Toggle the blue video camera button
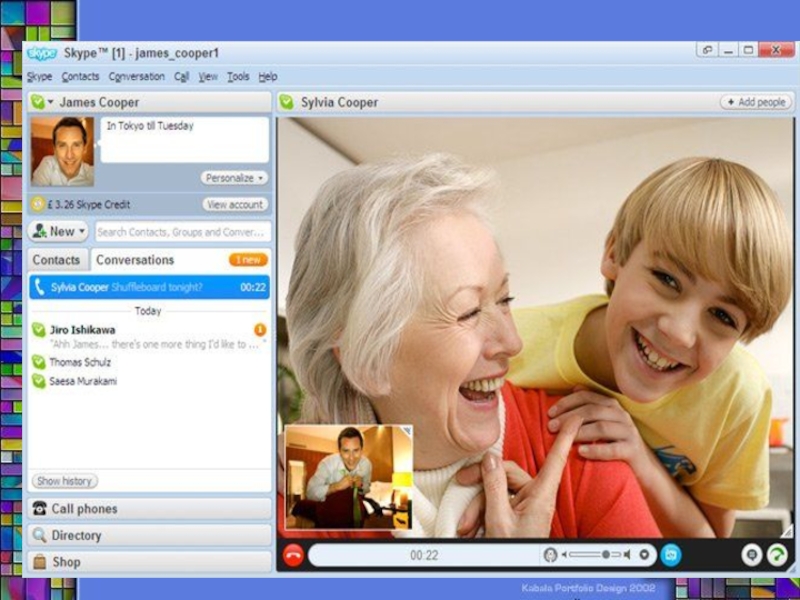This screenshot has width=800, height=600. (670, 555)
